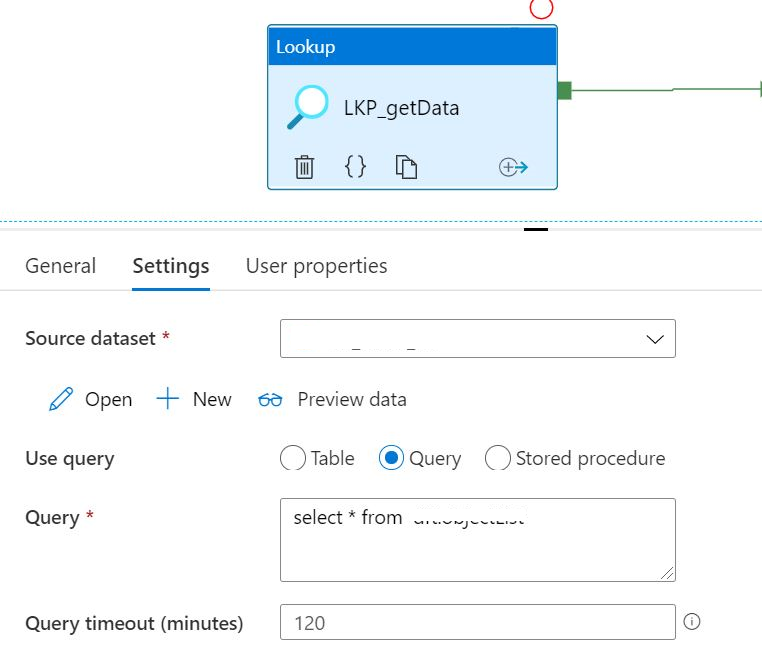762x653 pixels.
Task: Clone the Lookup activity copy icon
Action: tap(406, 167)
